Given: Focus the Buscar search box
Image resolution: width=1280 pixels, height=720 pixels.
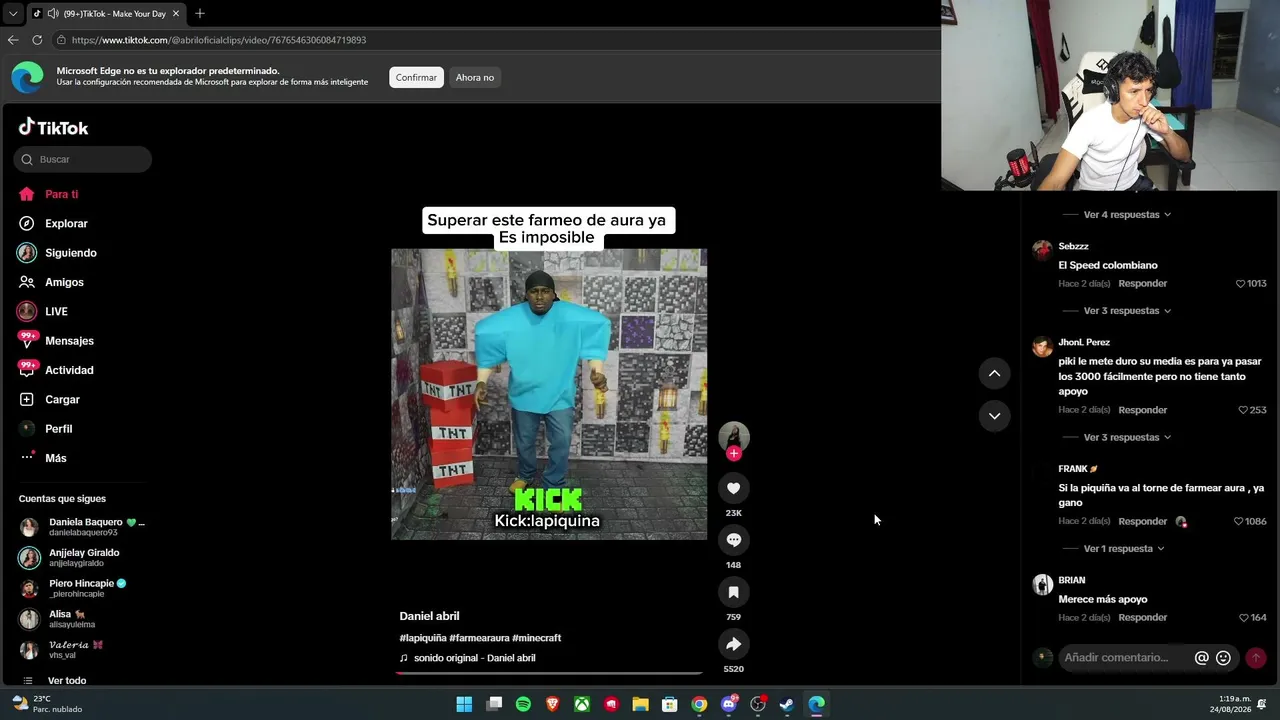Looking at the screenshot, I should click(83, 159).
